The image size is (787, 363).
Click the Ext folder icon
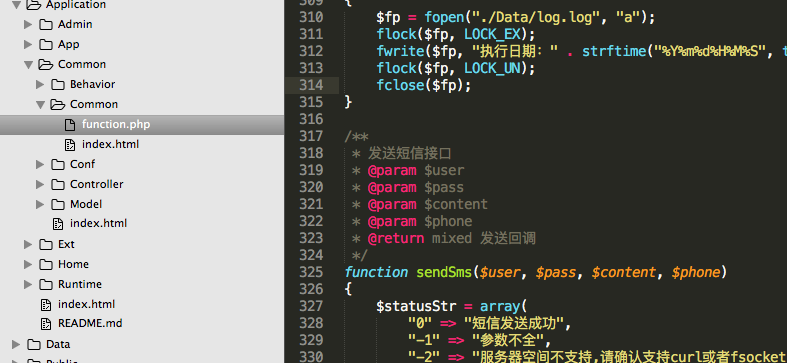(46, 244)
